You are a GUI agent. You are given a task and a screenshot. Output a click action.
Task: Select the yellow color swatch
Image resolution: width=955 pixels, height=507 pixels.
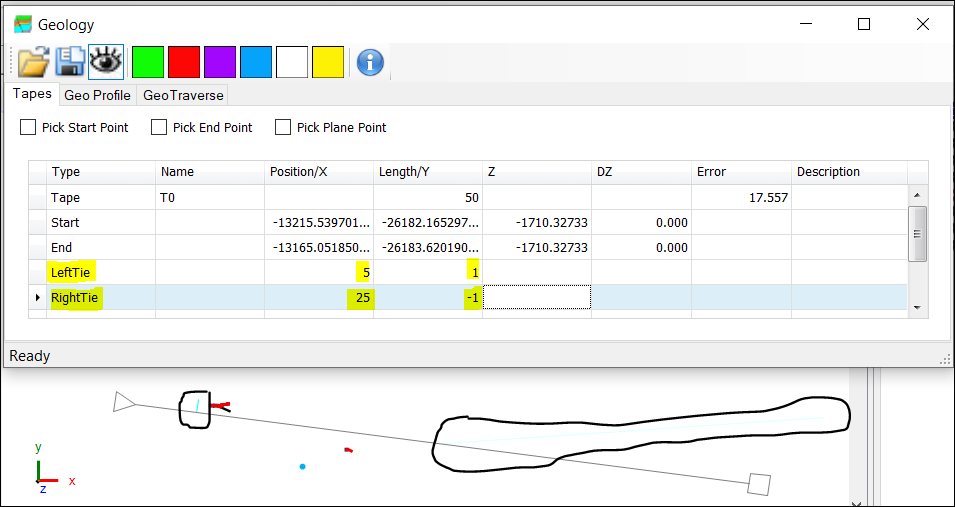pos(328,62)
